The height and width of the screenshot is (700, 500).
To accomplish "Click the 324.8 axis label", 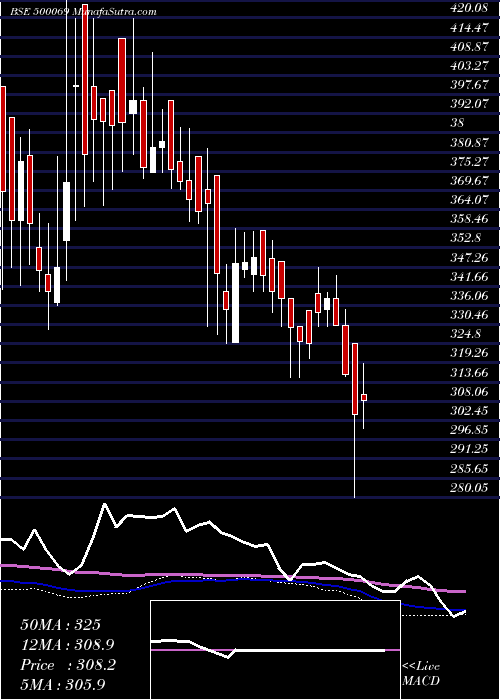I will (x=466, y=334).
